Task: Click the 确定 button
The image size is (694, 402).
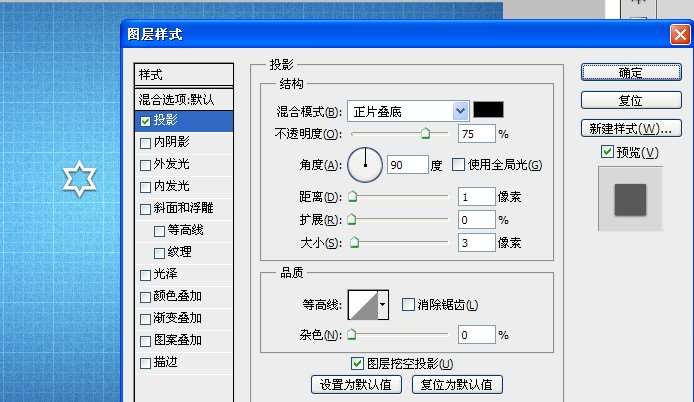Action: [x=631, y=72]
